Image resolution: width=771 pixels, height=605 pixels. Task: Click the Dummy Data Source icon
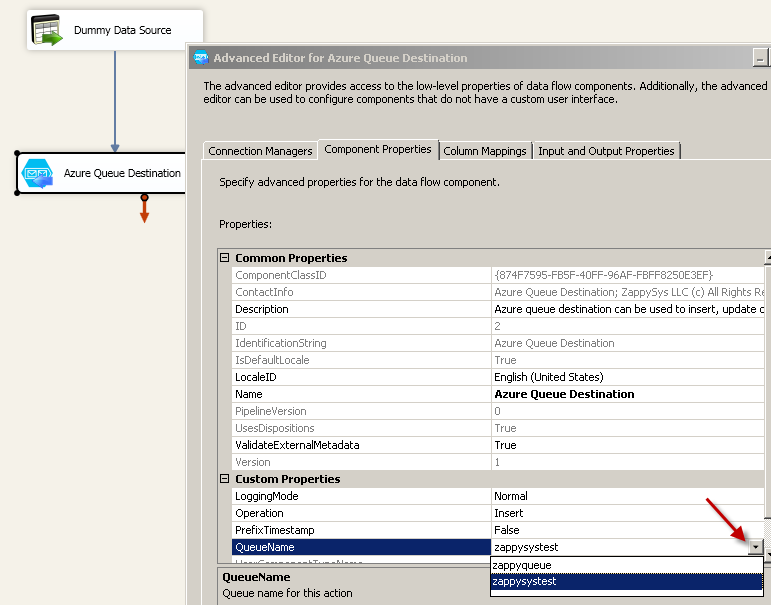pos(47,30)
